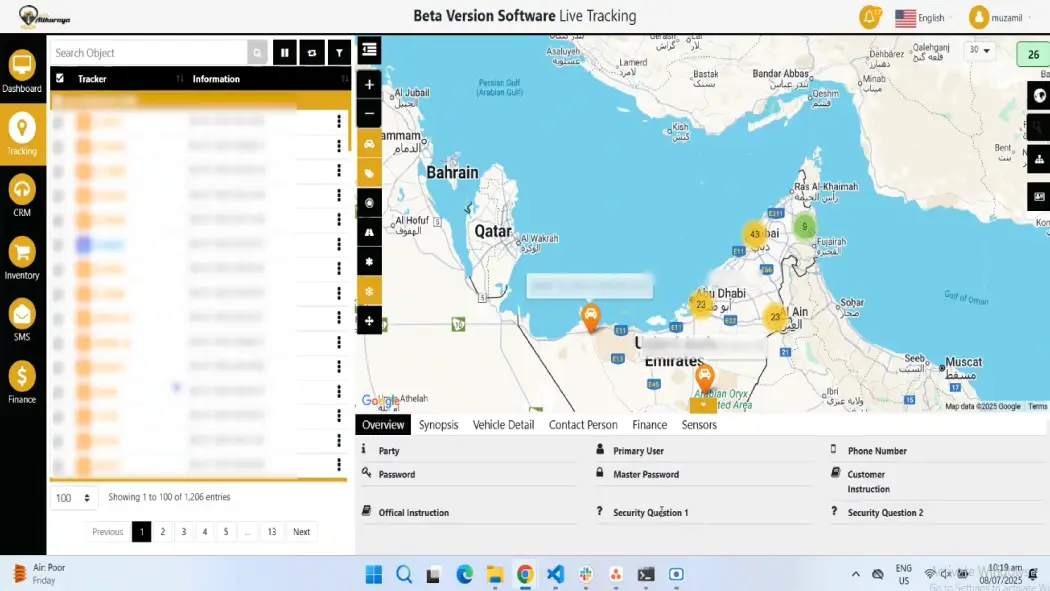Click the green 26 counter button

tap(1033, 55)
